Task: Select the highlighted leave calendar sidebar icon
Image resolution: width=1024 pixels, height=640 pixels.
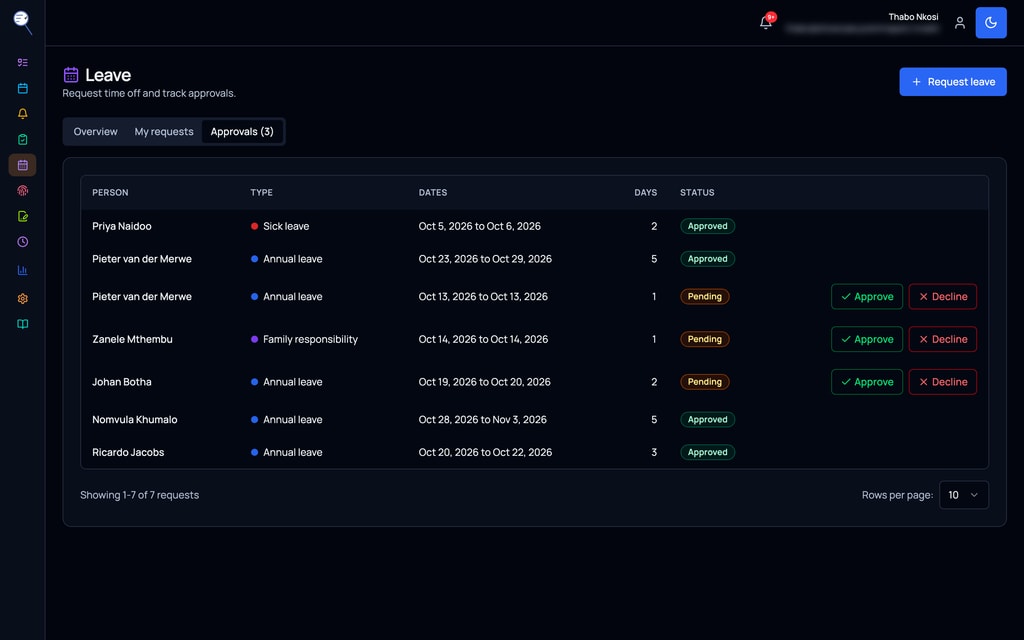Action: tap(22, 165)
